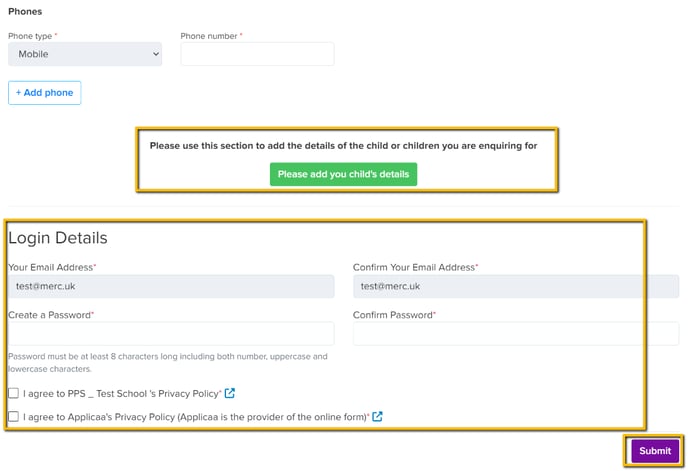688x471 pixels.
Task: Click Your Email Address field
Action: pos(171,286)
